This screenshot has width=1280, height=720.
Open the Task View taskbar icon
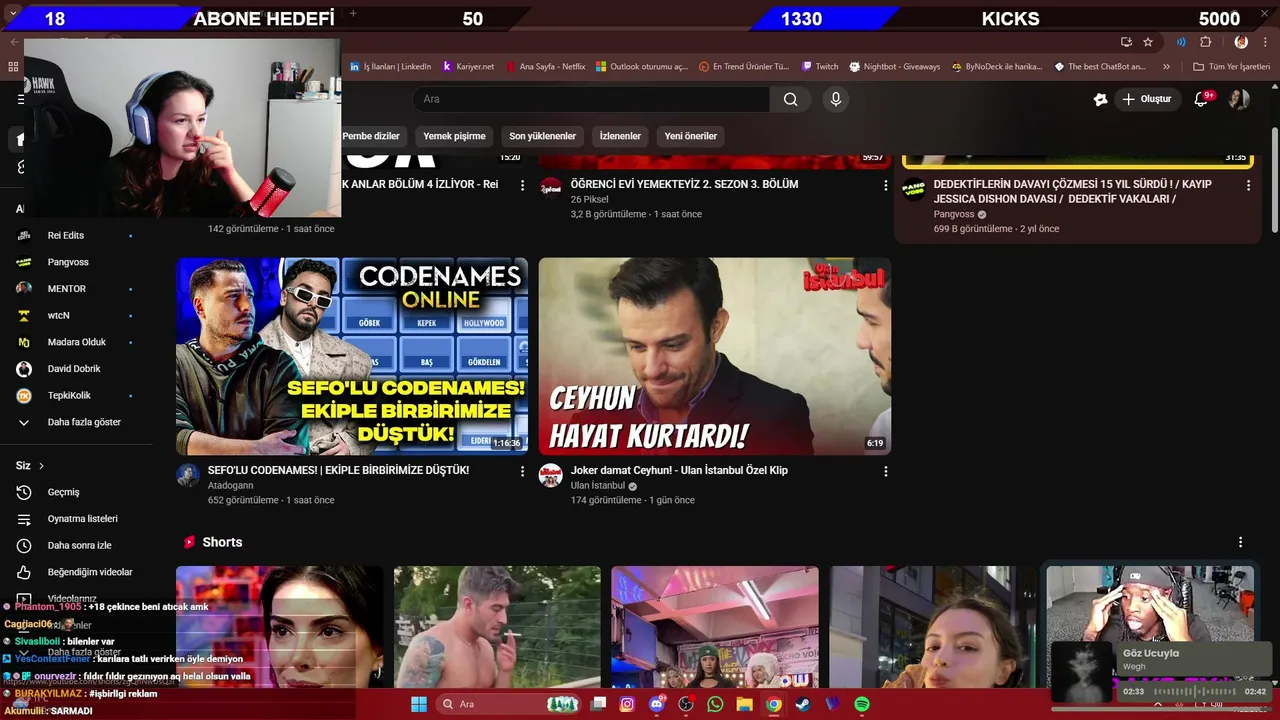[x=598, y=704]
